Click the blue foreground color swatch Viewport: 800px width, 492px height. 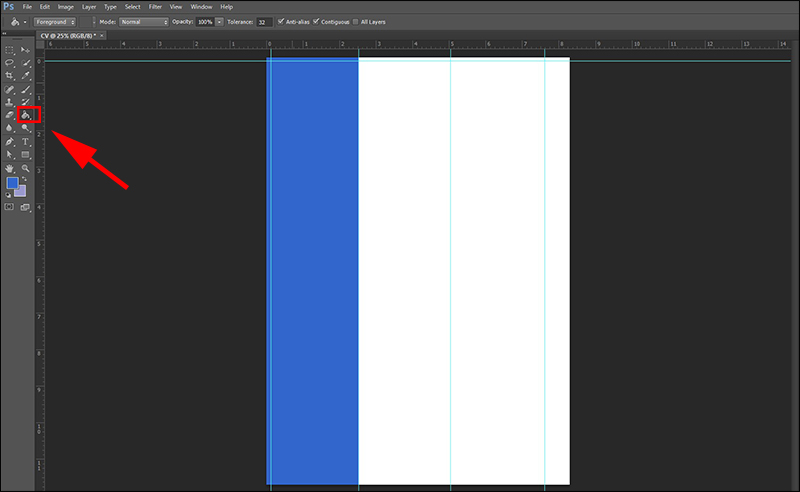point(12,183)
